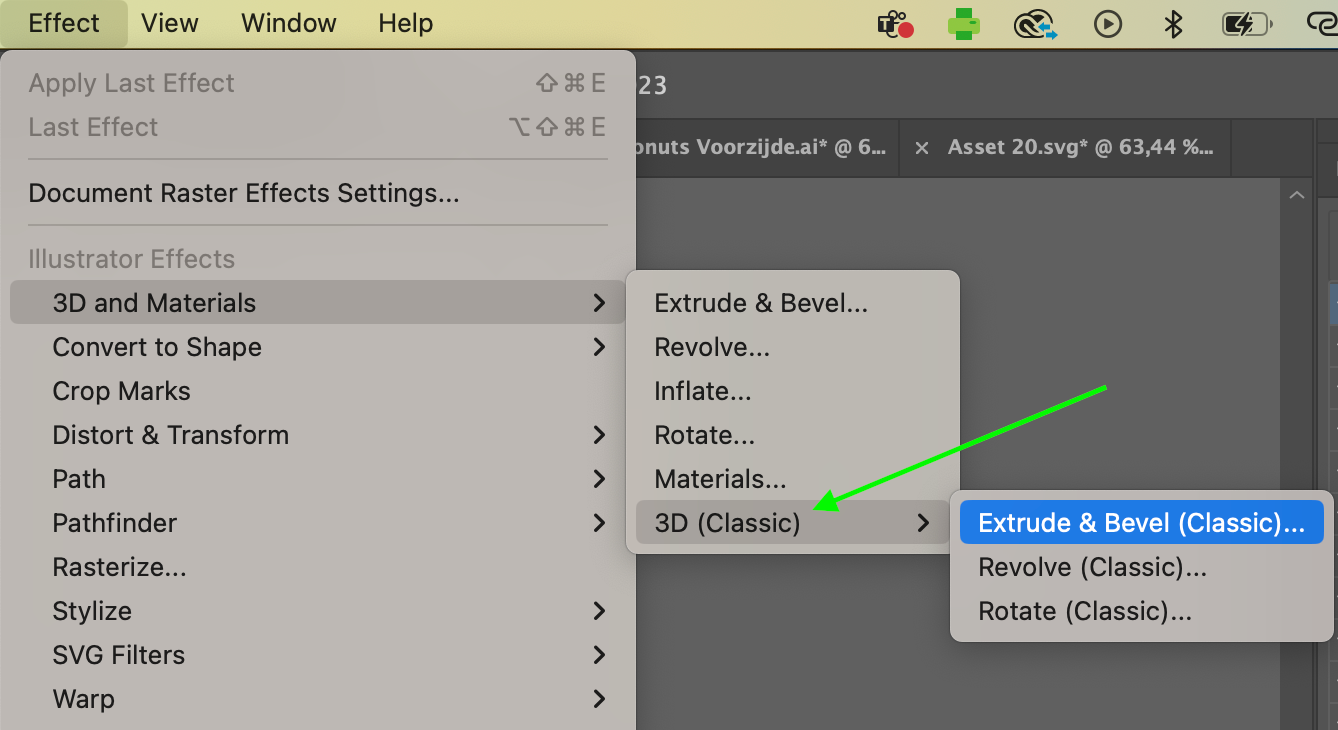Switch to the Asset 20.svg tab

(1080, 148)
